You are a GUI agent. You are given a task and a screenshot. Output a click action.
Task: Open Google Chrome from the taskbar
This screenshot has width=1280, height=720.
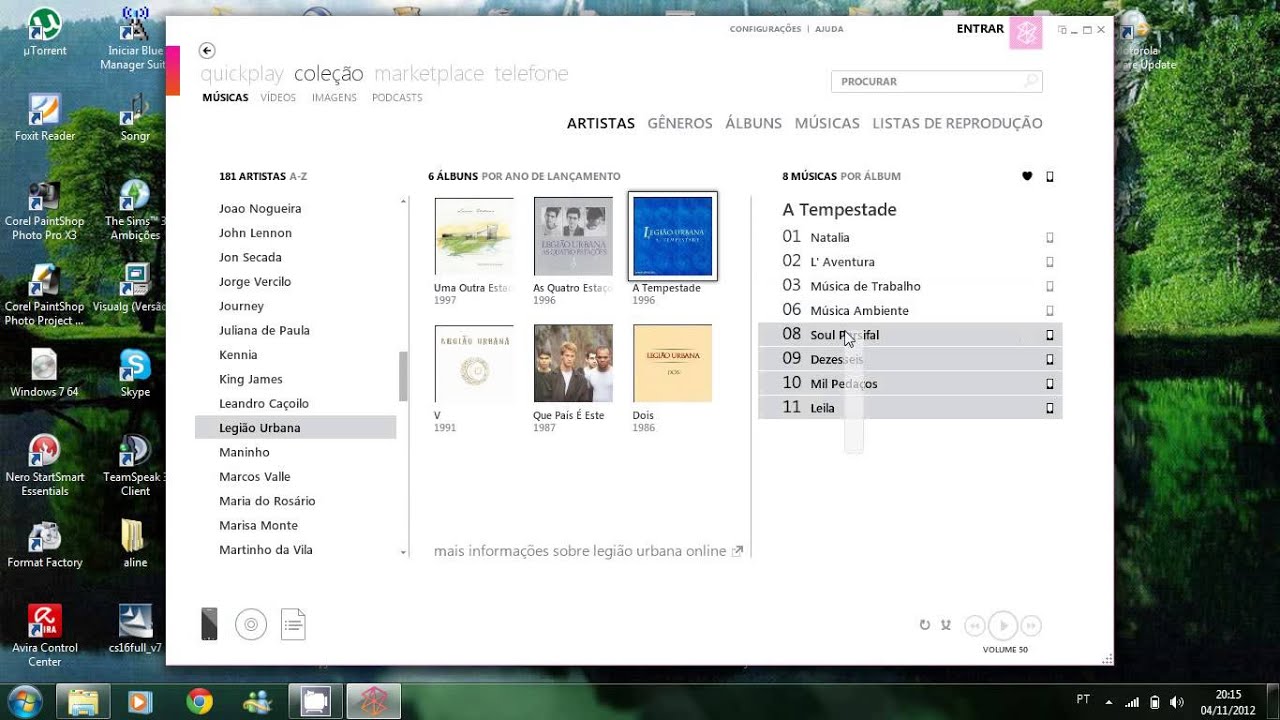coord(199,701)
